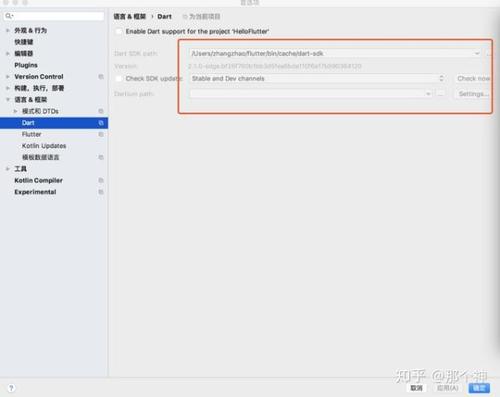Click the 应用(A) apply button
Image resolution: width=500 pixels, height=397 pixels.
pyautogui.click(x=448, y=388)
